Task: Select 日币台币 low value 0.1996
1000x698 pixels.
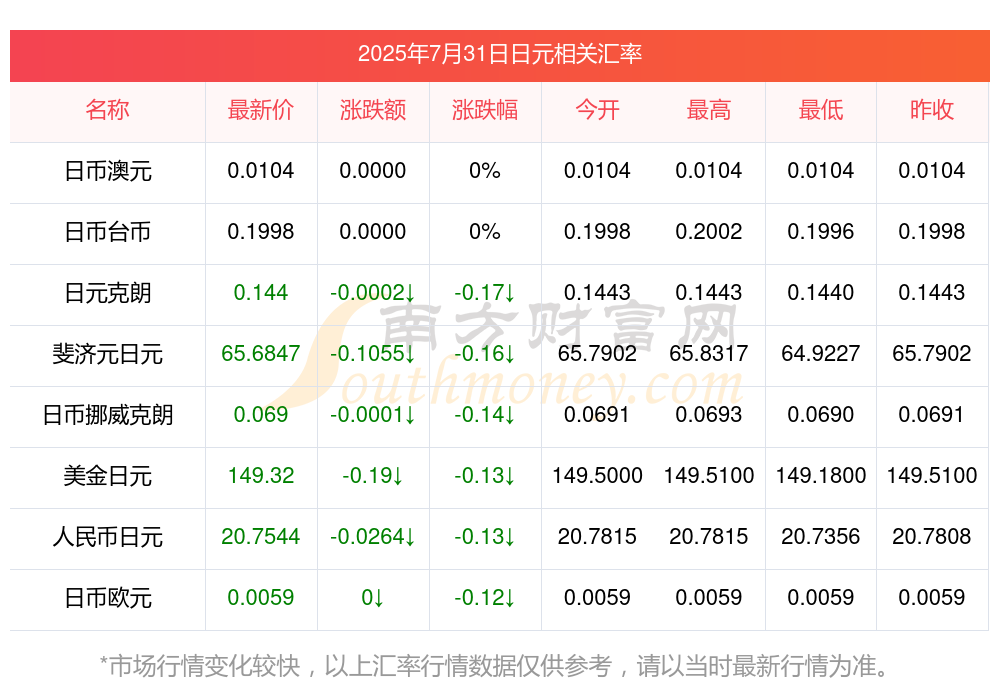Action: 821,232
